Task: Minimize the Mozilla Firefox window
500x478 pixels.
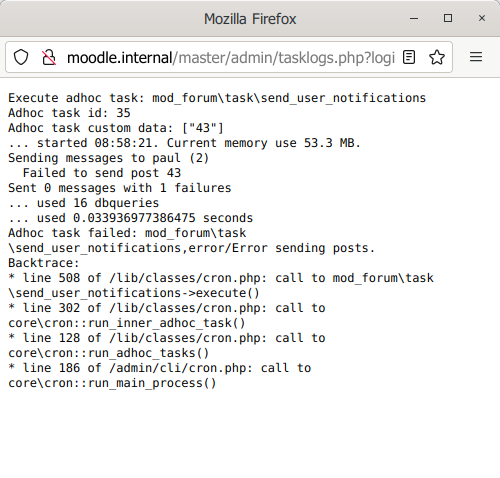Action: tap(414, 19)
